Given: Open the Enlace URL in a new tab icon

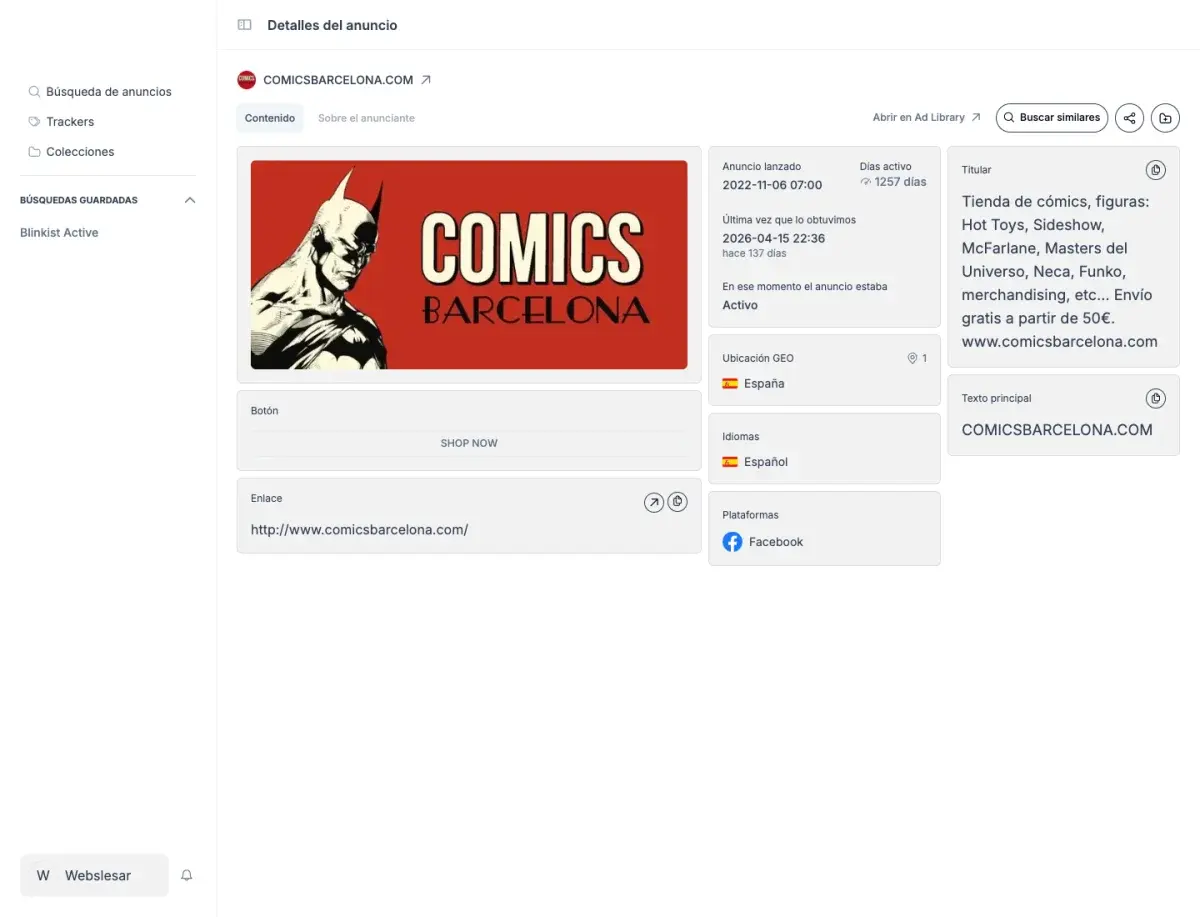Looking at the screenshot, I should click(x=654, y=502).
